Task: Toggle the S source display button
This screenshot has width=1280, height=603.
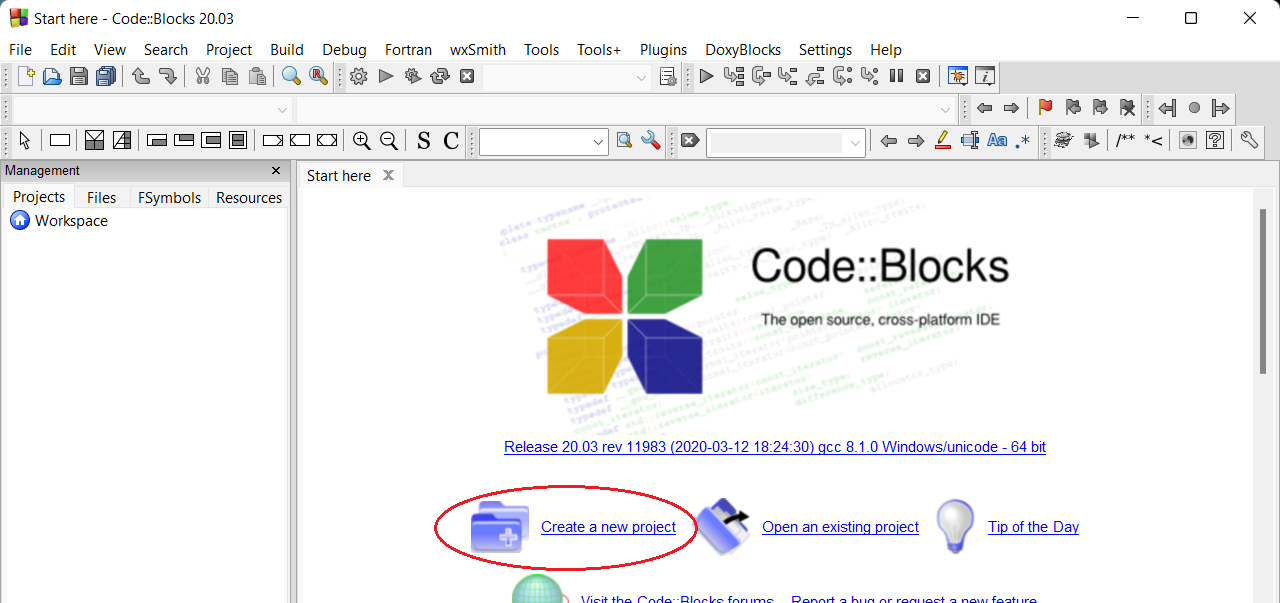Action: click(424, 141)
